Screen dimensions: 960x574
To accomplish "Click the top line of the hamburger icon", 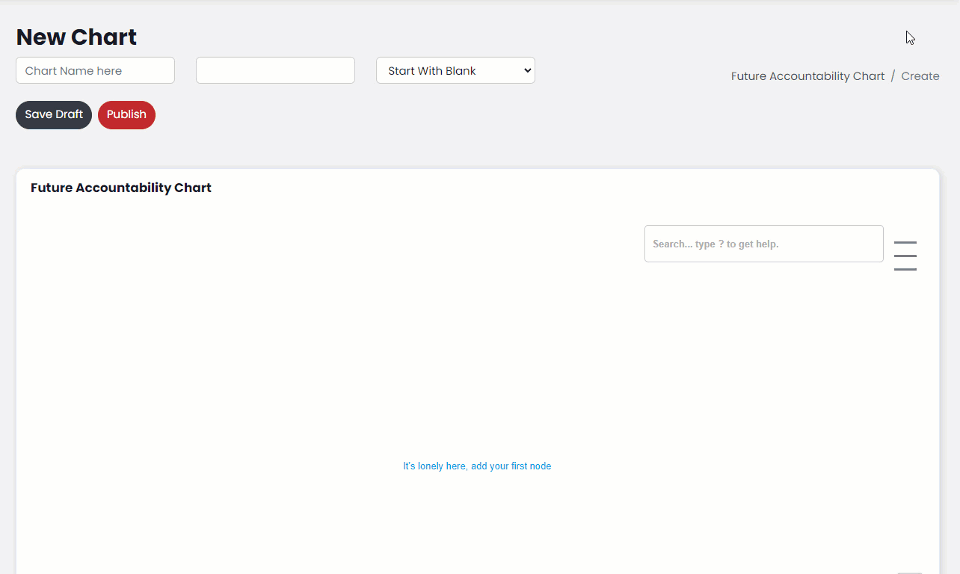I will 905,242.
